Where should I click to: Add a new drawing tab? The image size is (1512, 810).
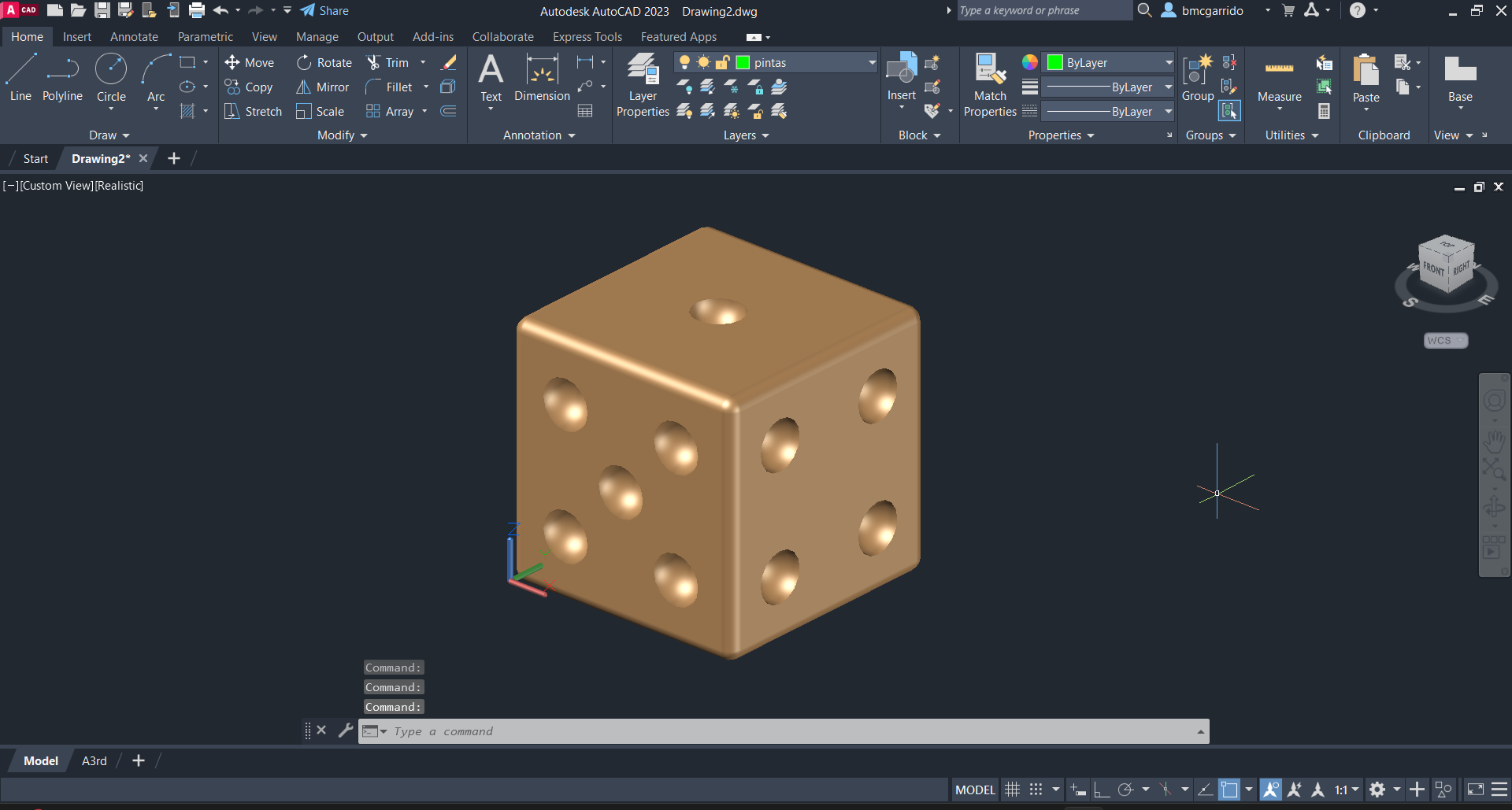coord(174,158)
